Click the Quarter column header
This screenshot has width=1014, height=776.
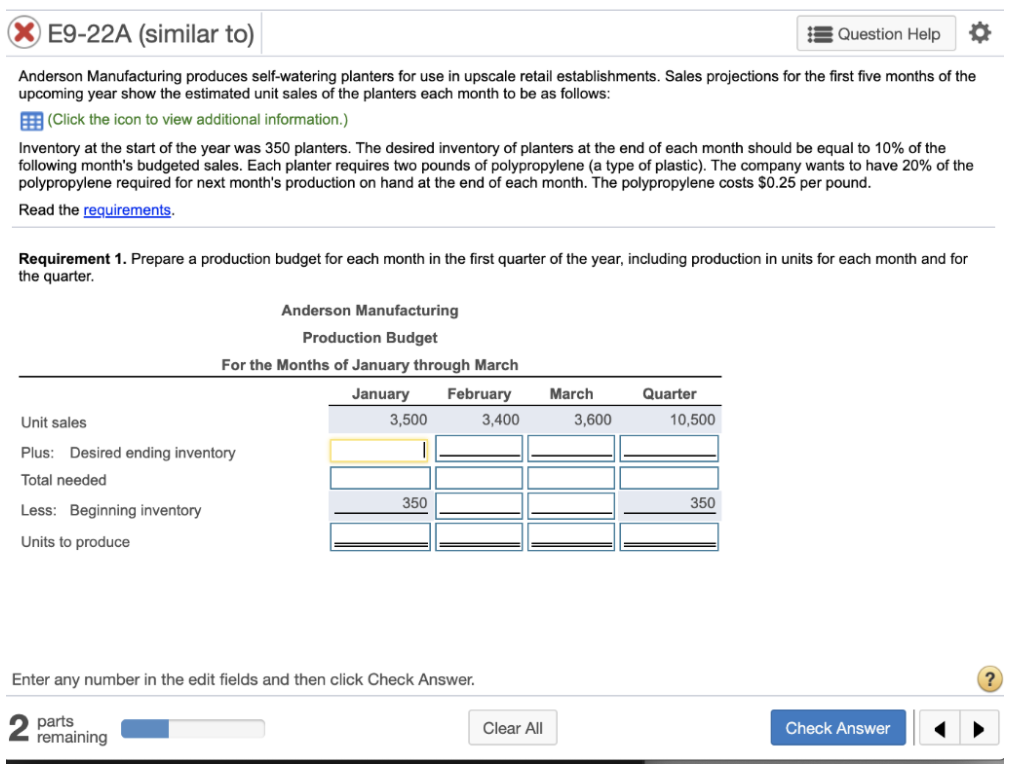pyautogui.click(x=669, y=394)
